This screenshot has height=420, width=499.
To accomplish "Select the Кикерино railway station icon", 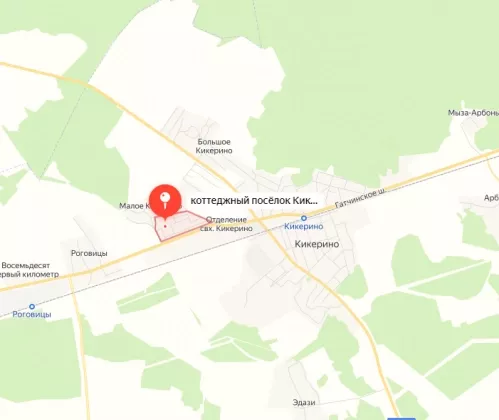I will point(304,218).
